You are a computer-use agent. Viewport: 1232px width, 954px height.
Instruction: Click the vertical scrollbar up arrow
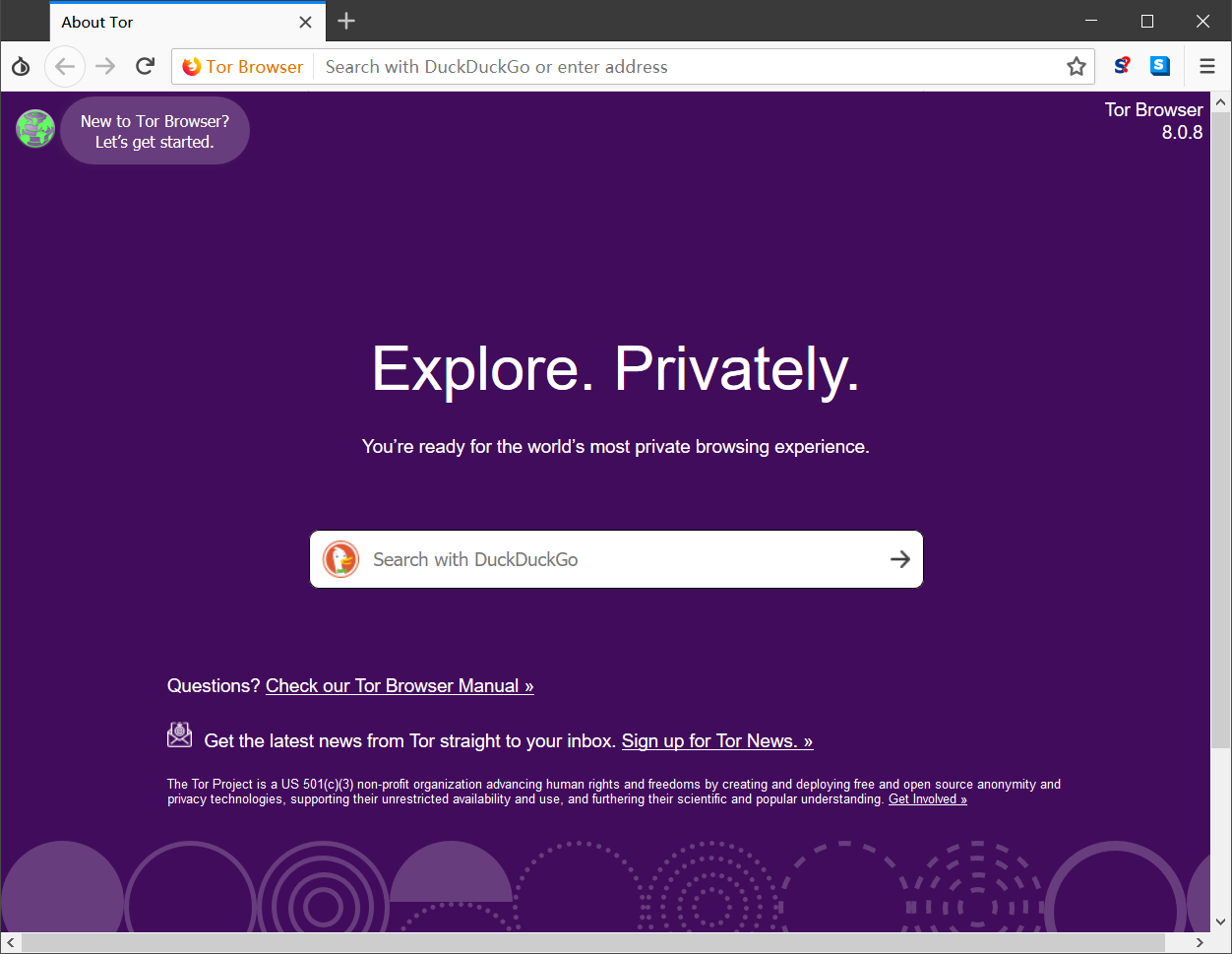tap(1221, 102)
